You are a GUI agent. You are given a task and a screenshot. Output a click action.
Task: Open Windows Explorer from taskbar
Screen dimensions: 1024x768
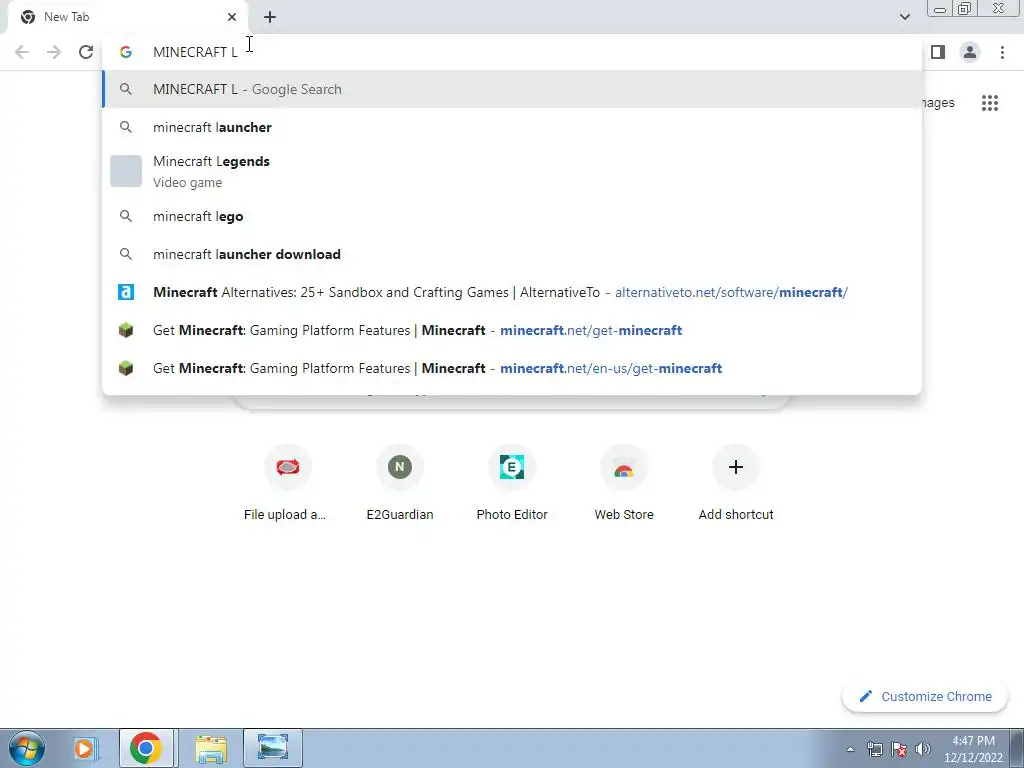[210, 748]
